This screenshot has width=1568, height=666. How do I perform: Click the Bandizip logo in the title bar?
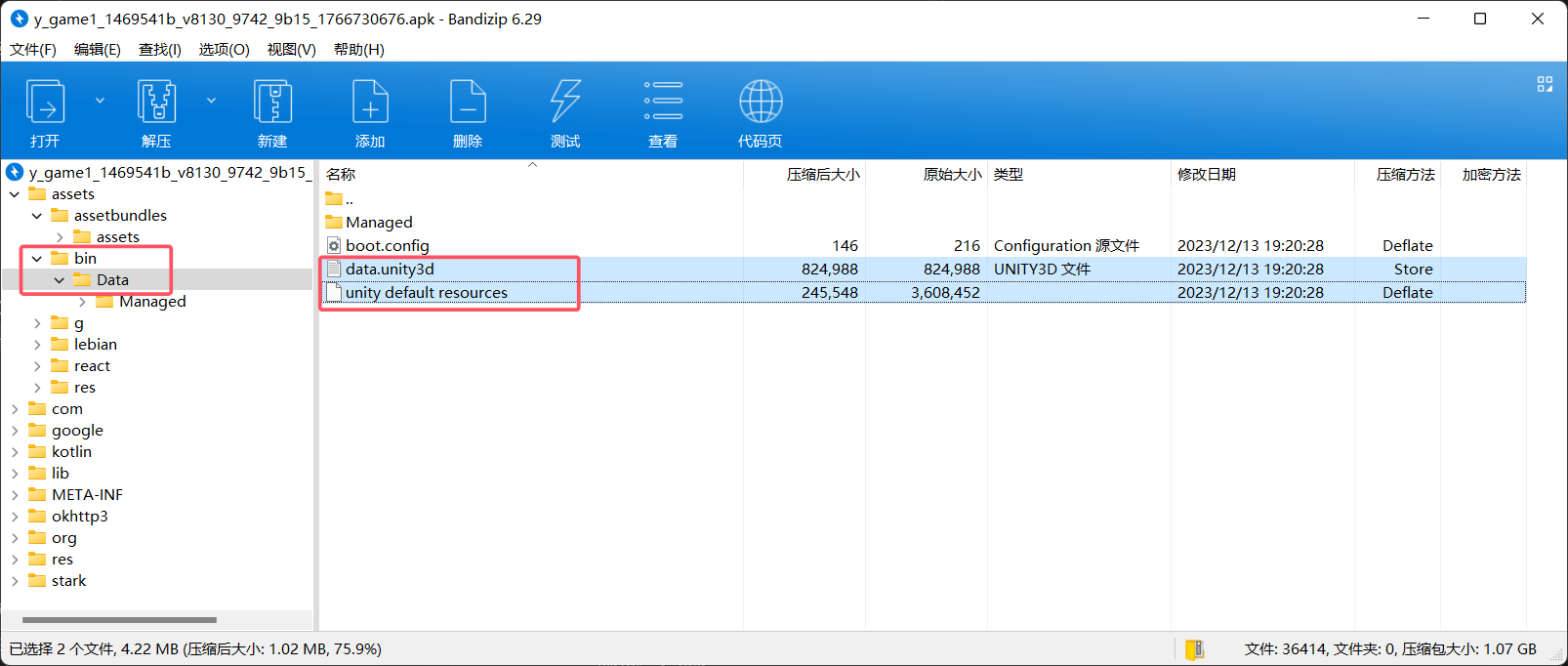pyautogui.click(x=19, y=19)
